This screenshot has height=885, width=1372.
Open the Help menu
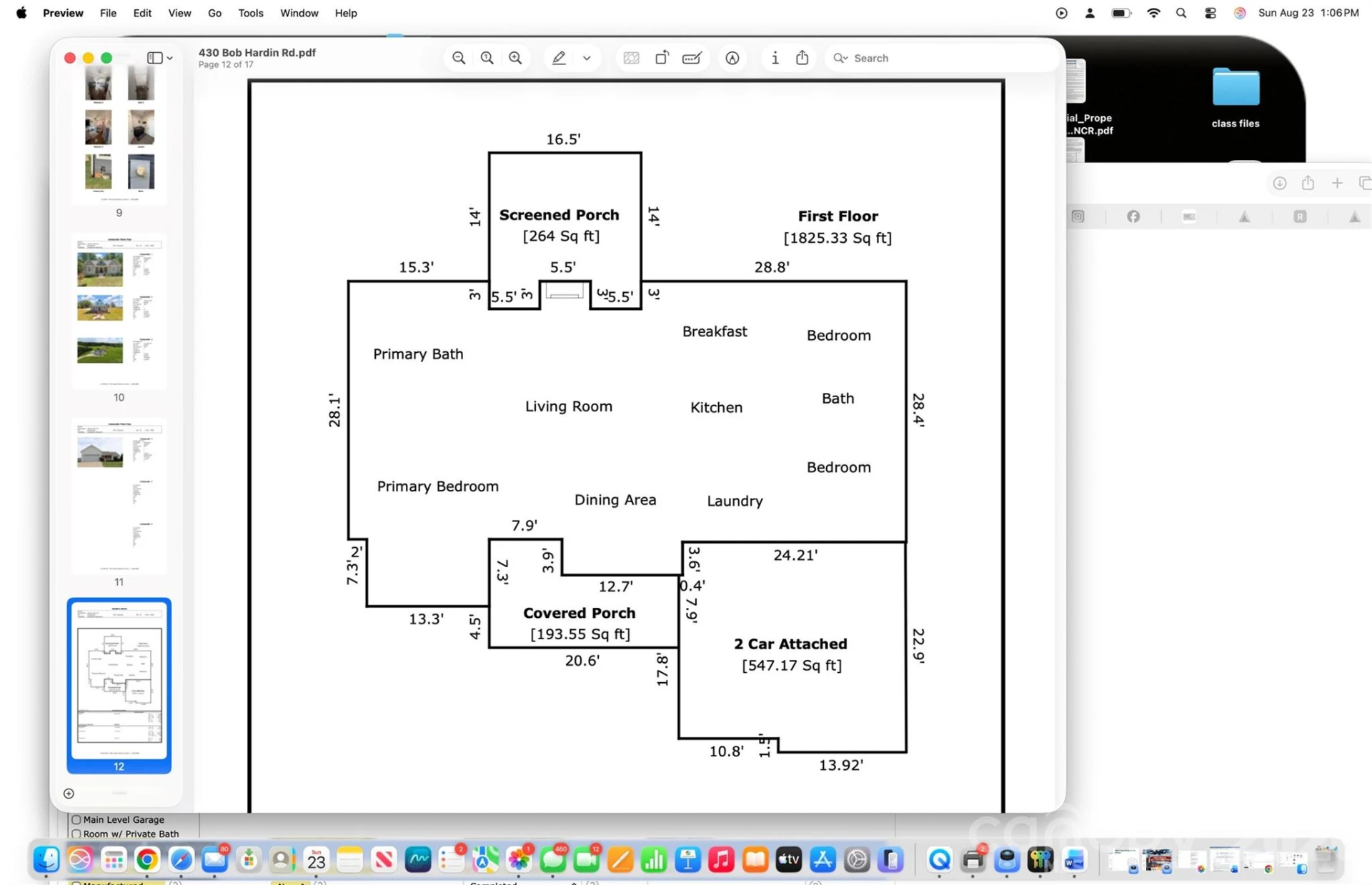click(x=346, y=13)
